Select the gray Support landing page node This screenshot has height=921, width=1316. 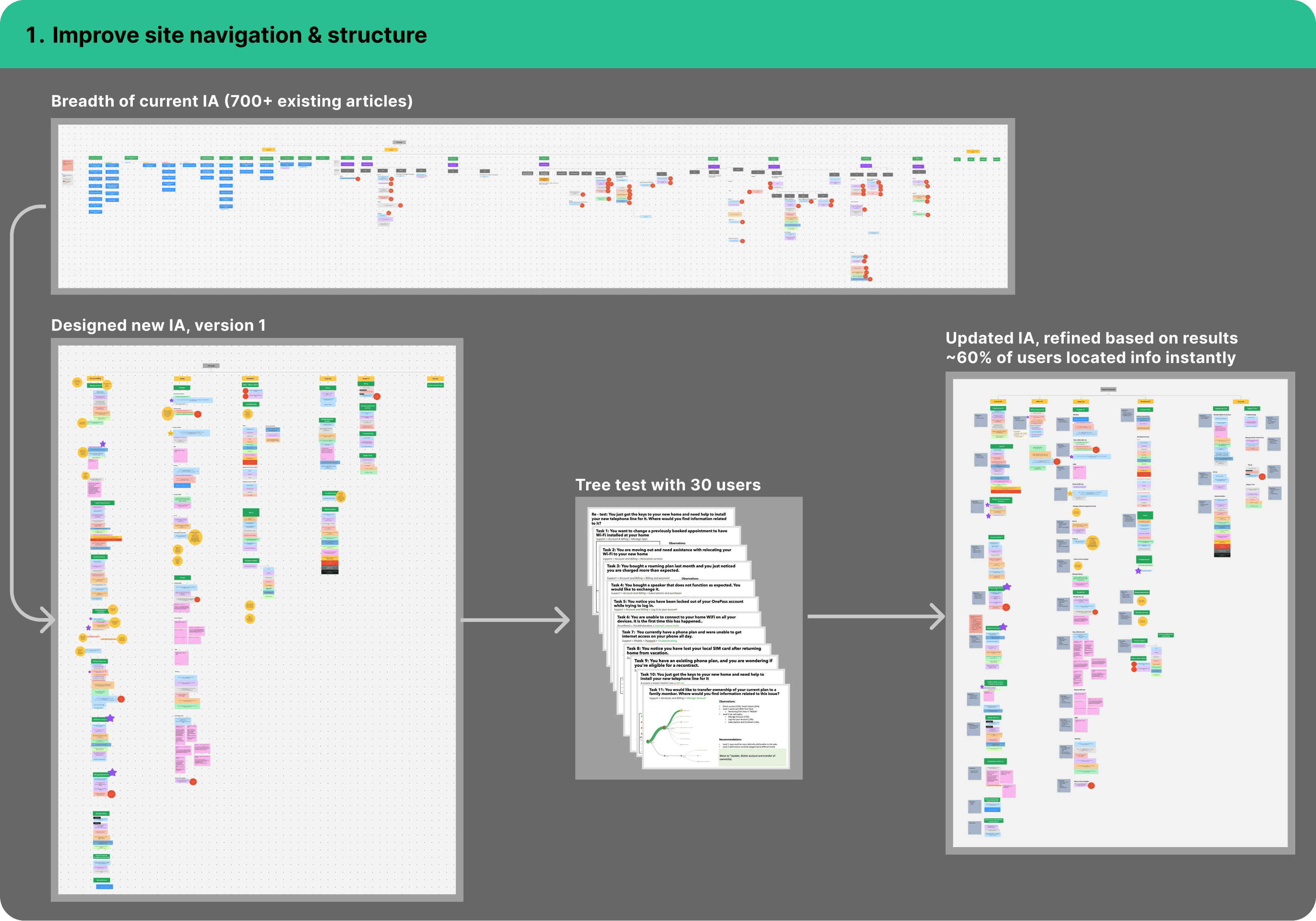click(1108, 389)
